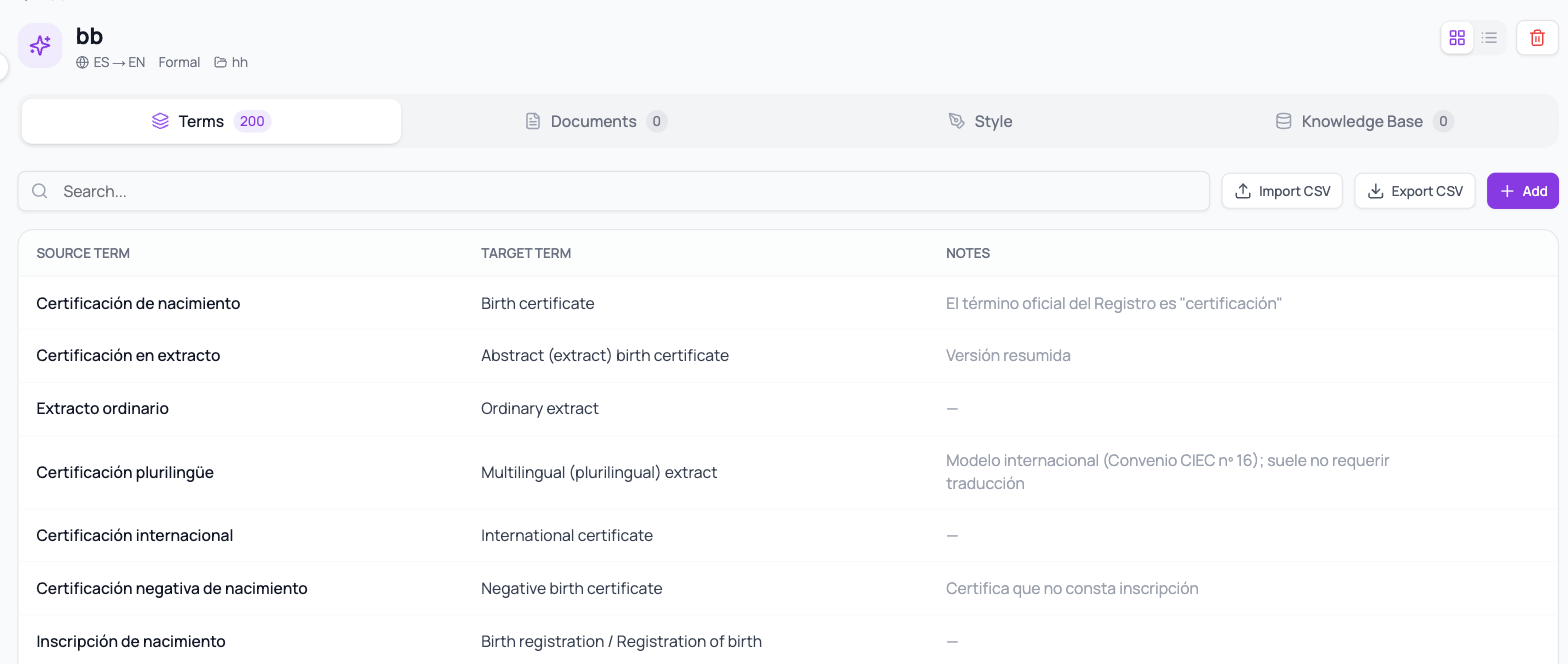The image size is (1568, 664).
Task: Delete glossary with the red trash icon
Action: (x=1537, y=38)
